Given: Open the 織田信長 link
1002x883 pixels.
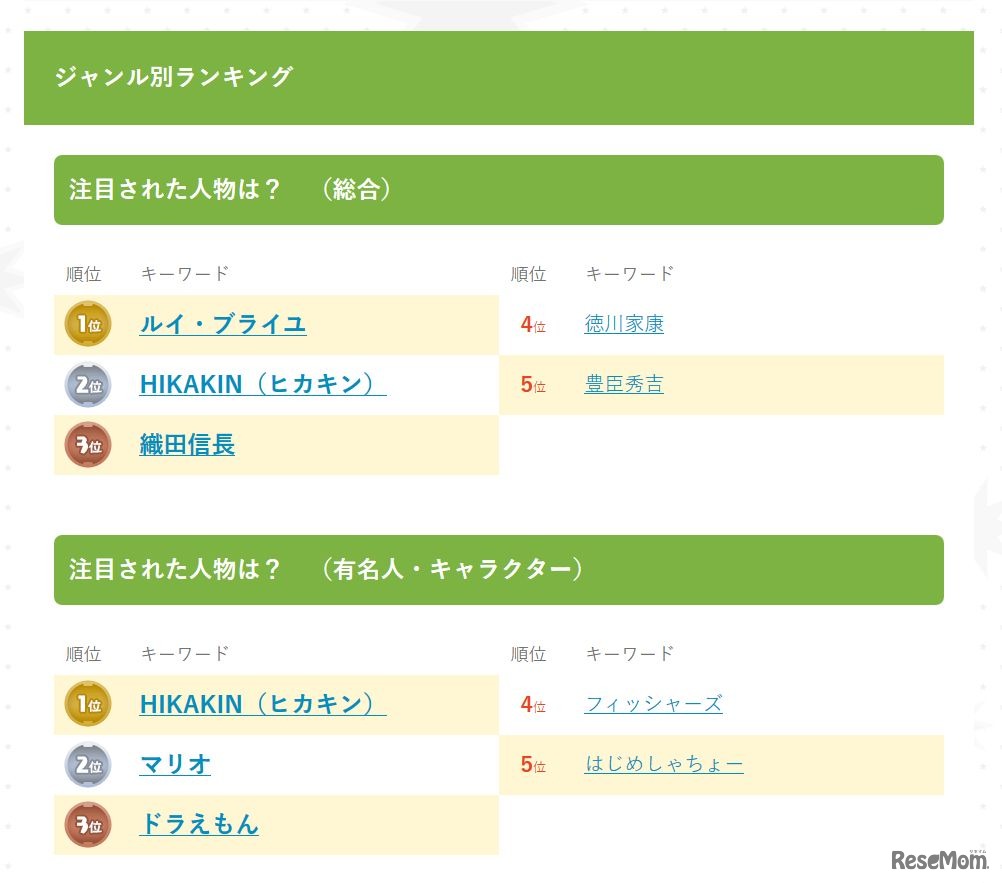Looking at the screenshot, I should [x=186, y=445].
